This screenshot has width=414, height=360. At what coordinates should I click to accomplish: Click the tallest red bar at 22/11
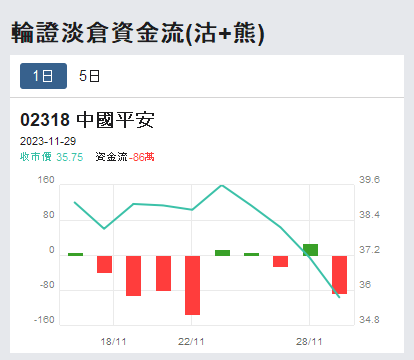[193, 285]
